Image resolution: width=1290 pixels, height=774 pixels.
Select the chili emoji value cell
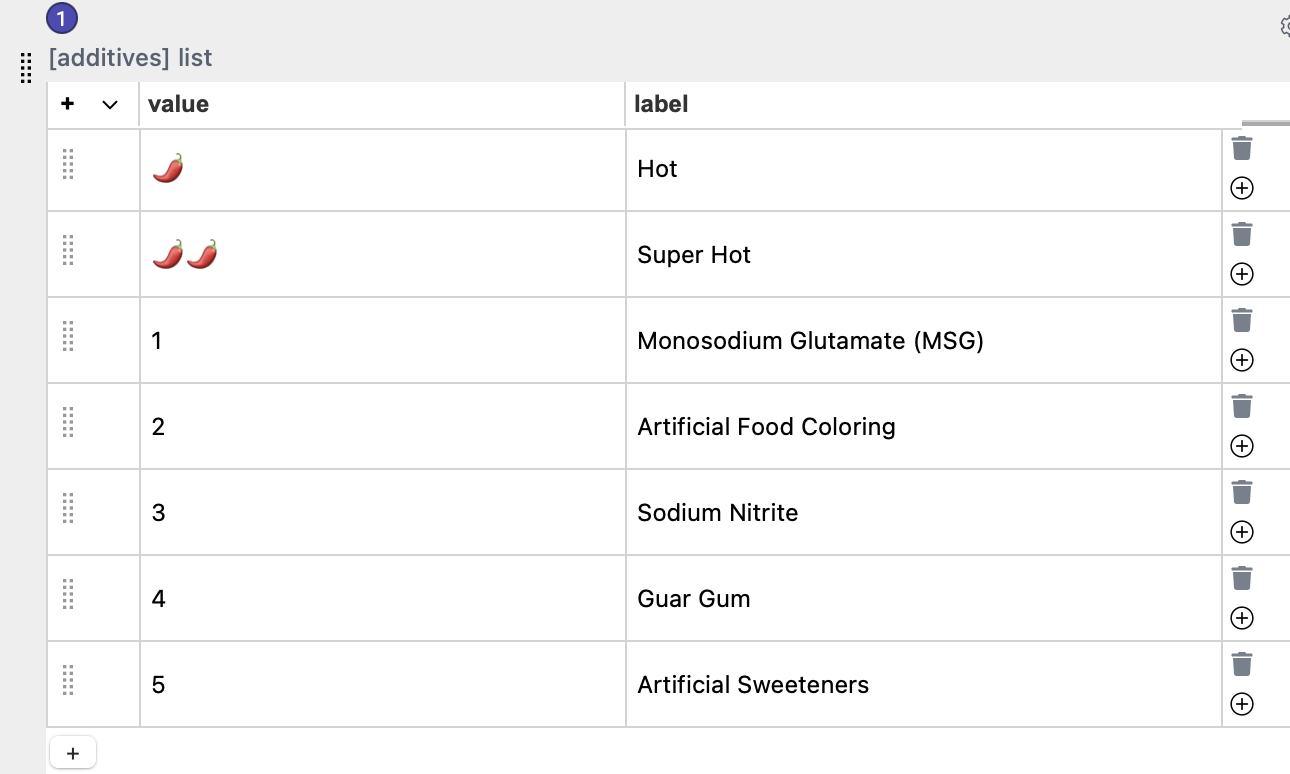pyautogui.click(x=380, y=168)
